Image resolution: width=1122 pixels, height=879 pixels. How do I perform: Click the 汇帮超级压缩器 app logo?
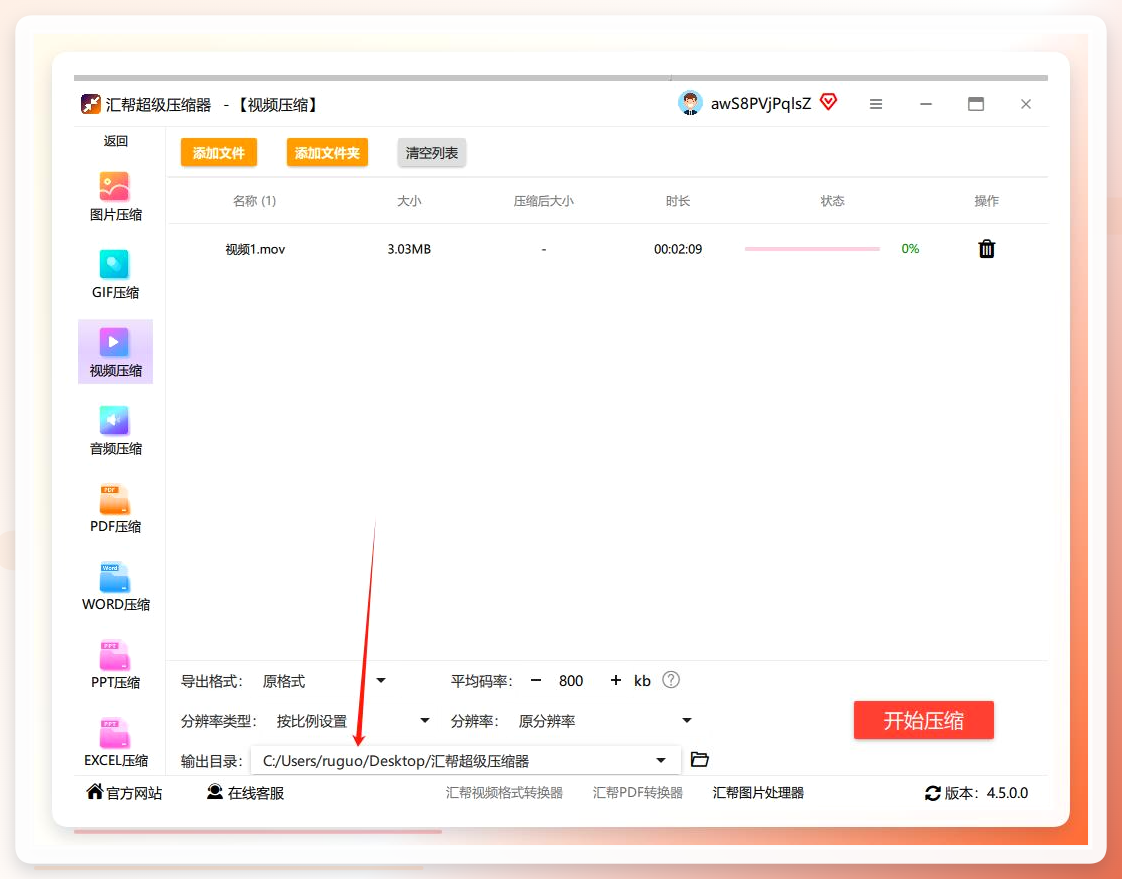click(x=91, y=105)
